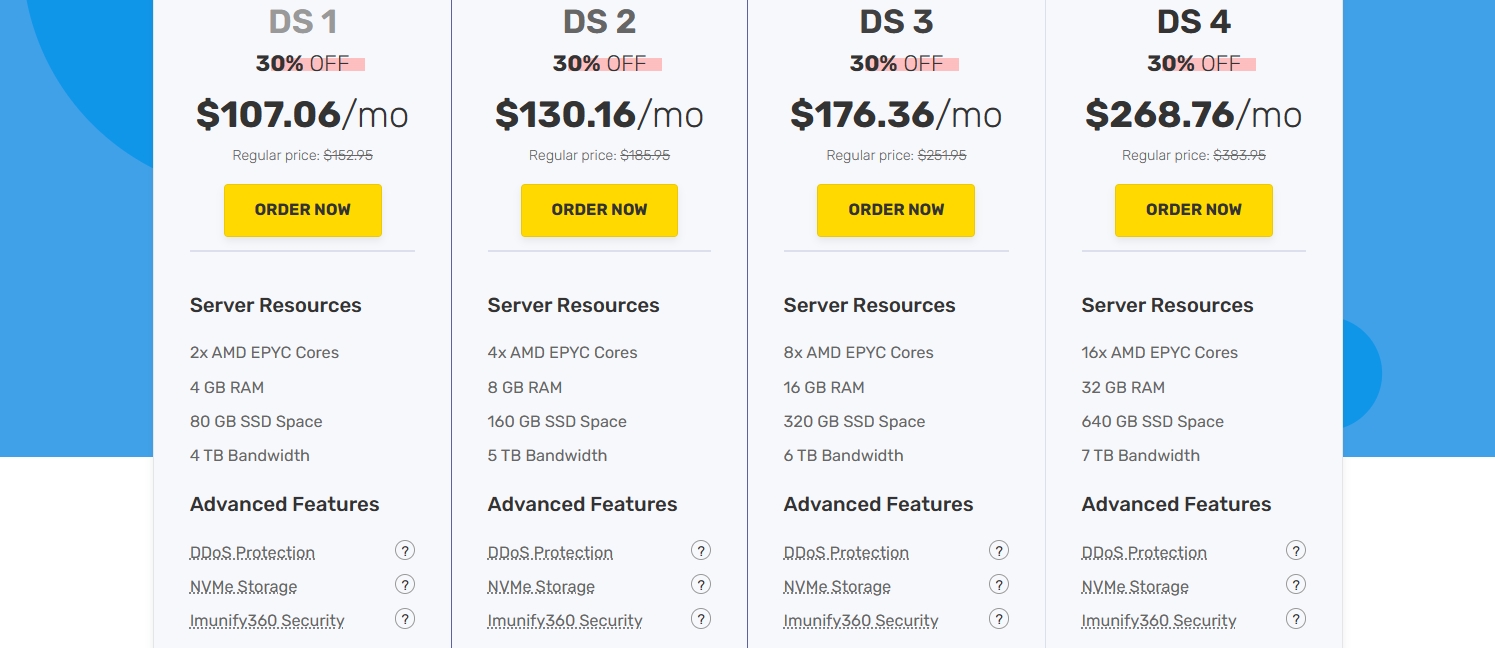The width and height of the screenshot is (1495, 648).
Task: Open the DS 2 Imunify360 Security help icon
Action: click(x=701, y=618)
